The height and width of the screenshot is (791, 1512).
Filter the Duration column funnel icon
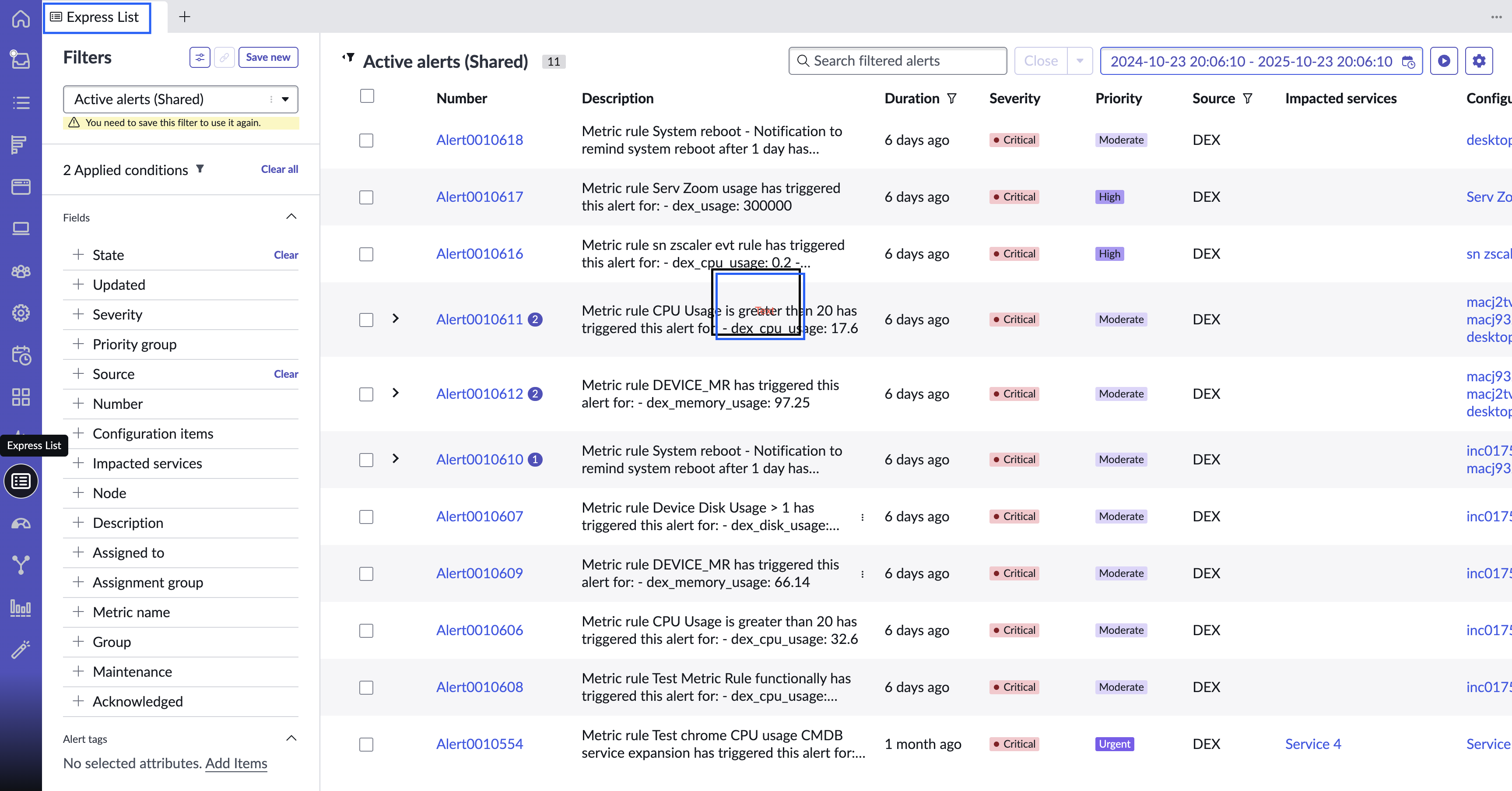click(x=952, y=98)
